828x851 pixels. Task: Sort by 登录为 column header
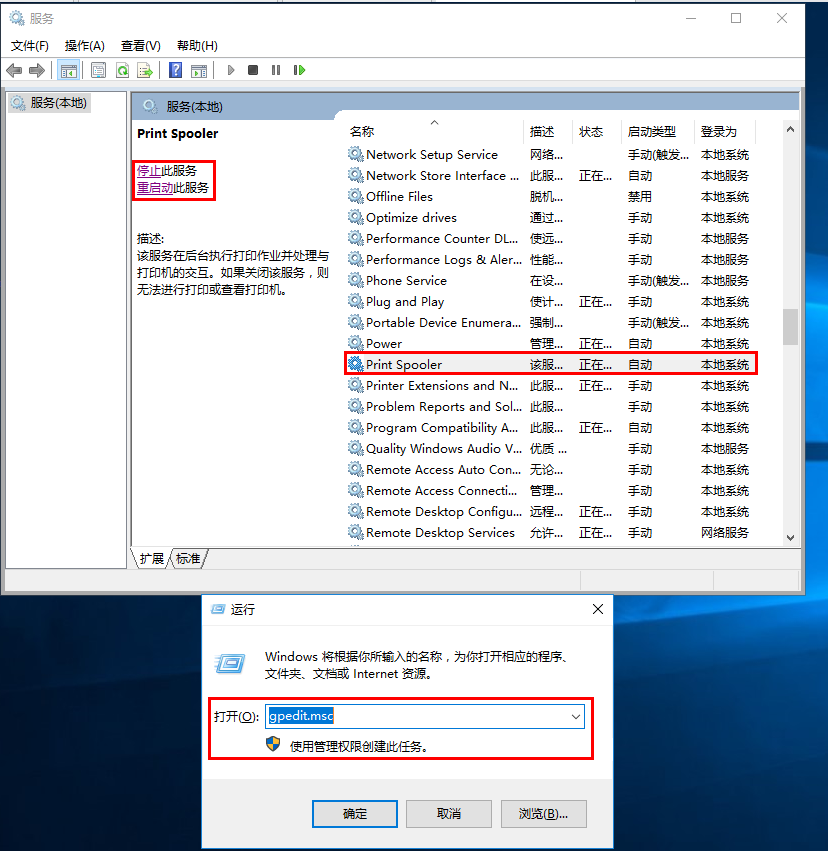coord(719,131)
